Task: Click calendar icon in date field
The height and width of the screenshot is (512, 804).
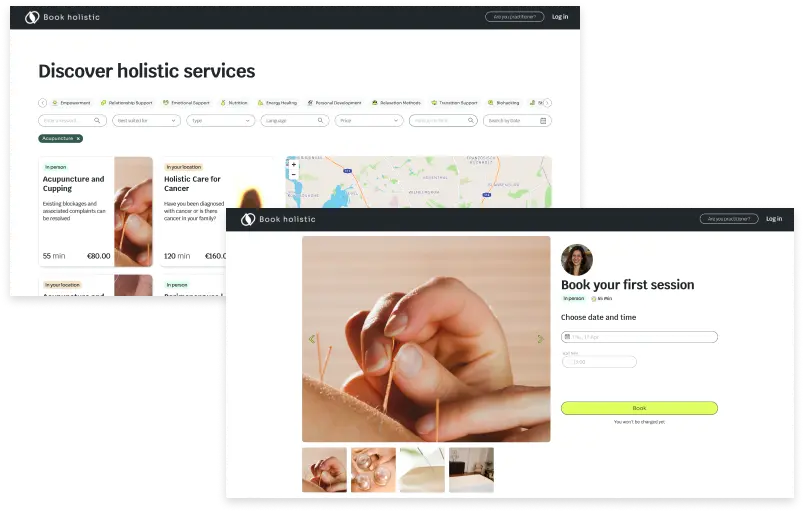Action: coord(567,337)
